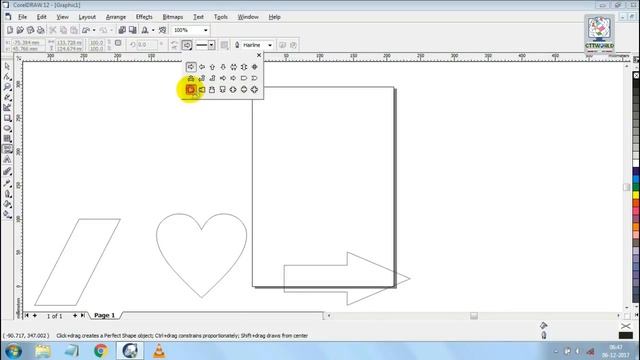Click the horizontal scrollbar thumb
The height and width of the screenshot is (360, 640).
point(473,316)
